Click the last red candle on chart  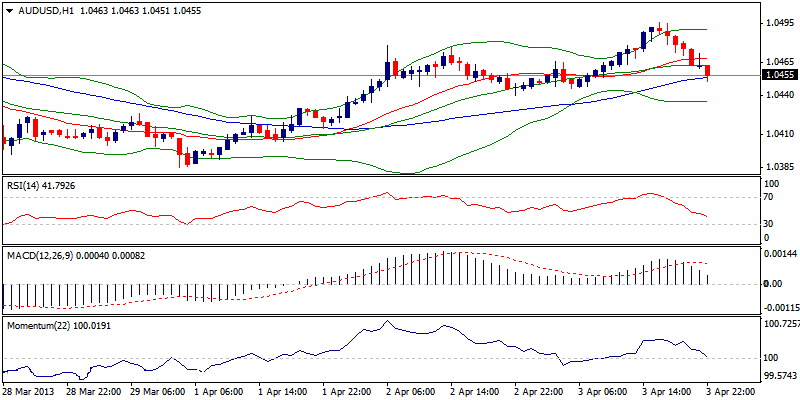(x=708, y=70)
